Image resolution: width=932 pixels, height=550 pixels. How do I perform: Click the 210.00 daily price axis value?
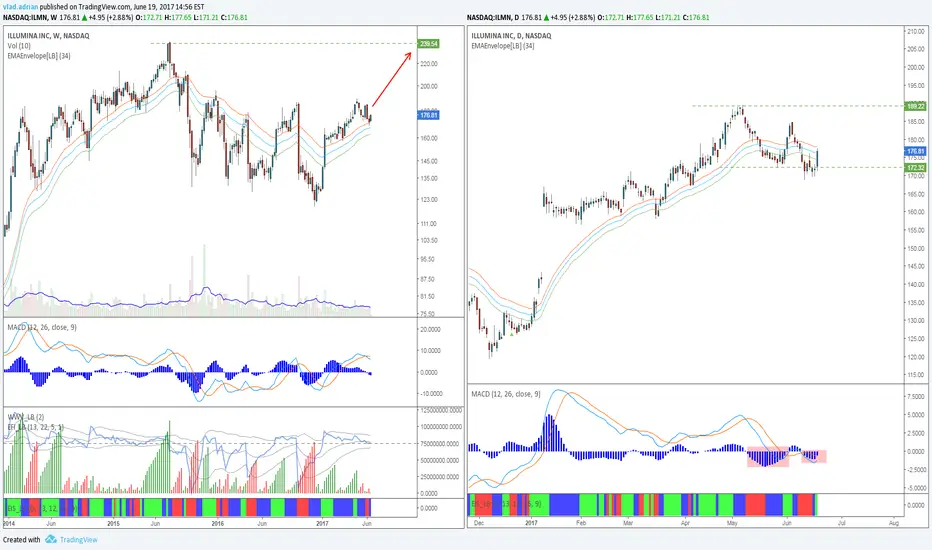(916, 32)
